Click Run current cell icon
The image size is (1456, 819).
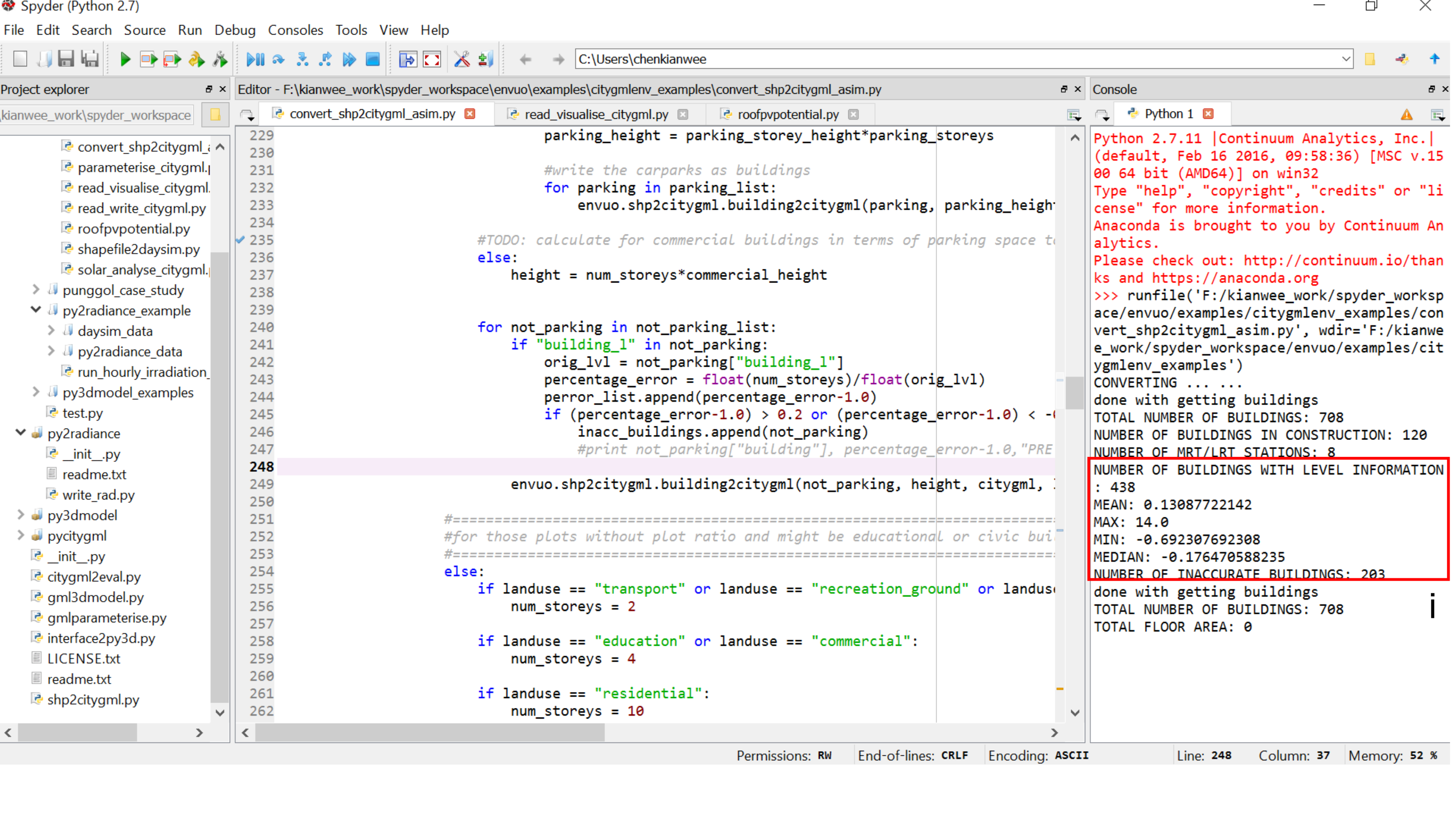click(x=149, y=59)
